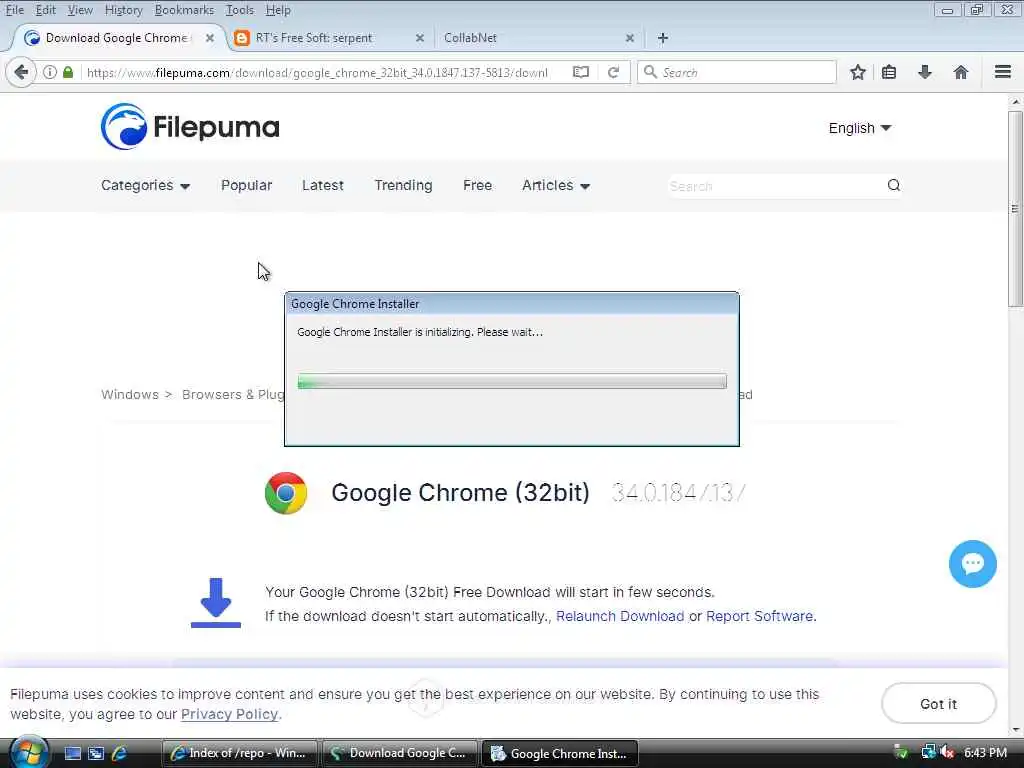Go to Firefox home page icon
The width and height of the screenshot is (1024, 768).
point(960,72)
